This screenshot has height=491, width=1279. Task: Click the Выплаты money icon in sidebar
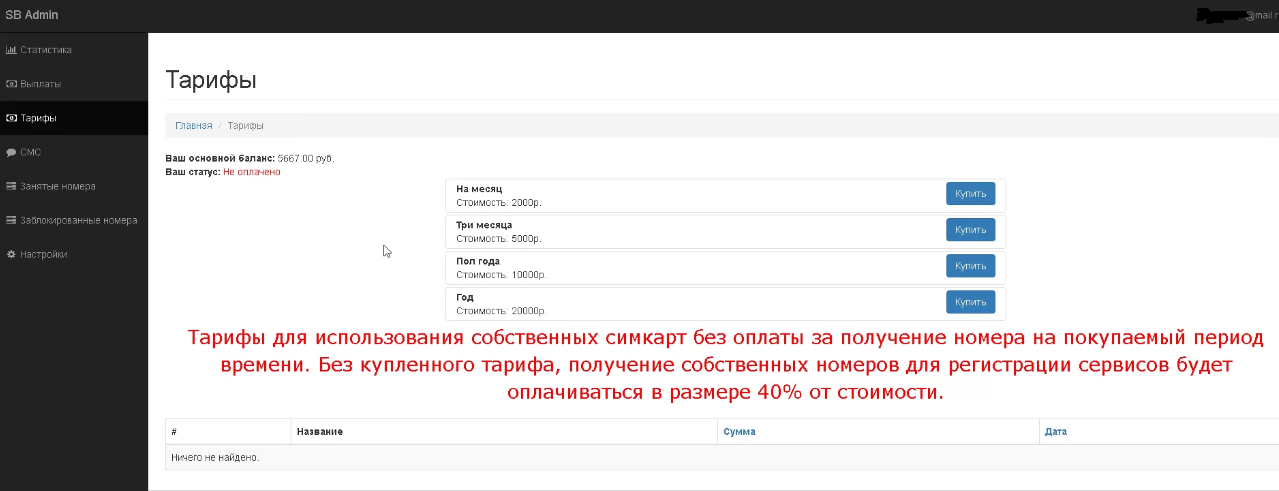[11, 84]
